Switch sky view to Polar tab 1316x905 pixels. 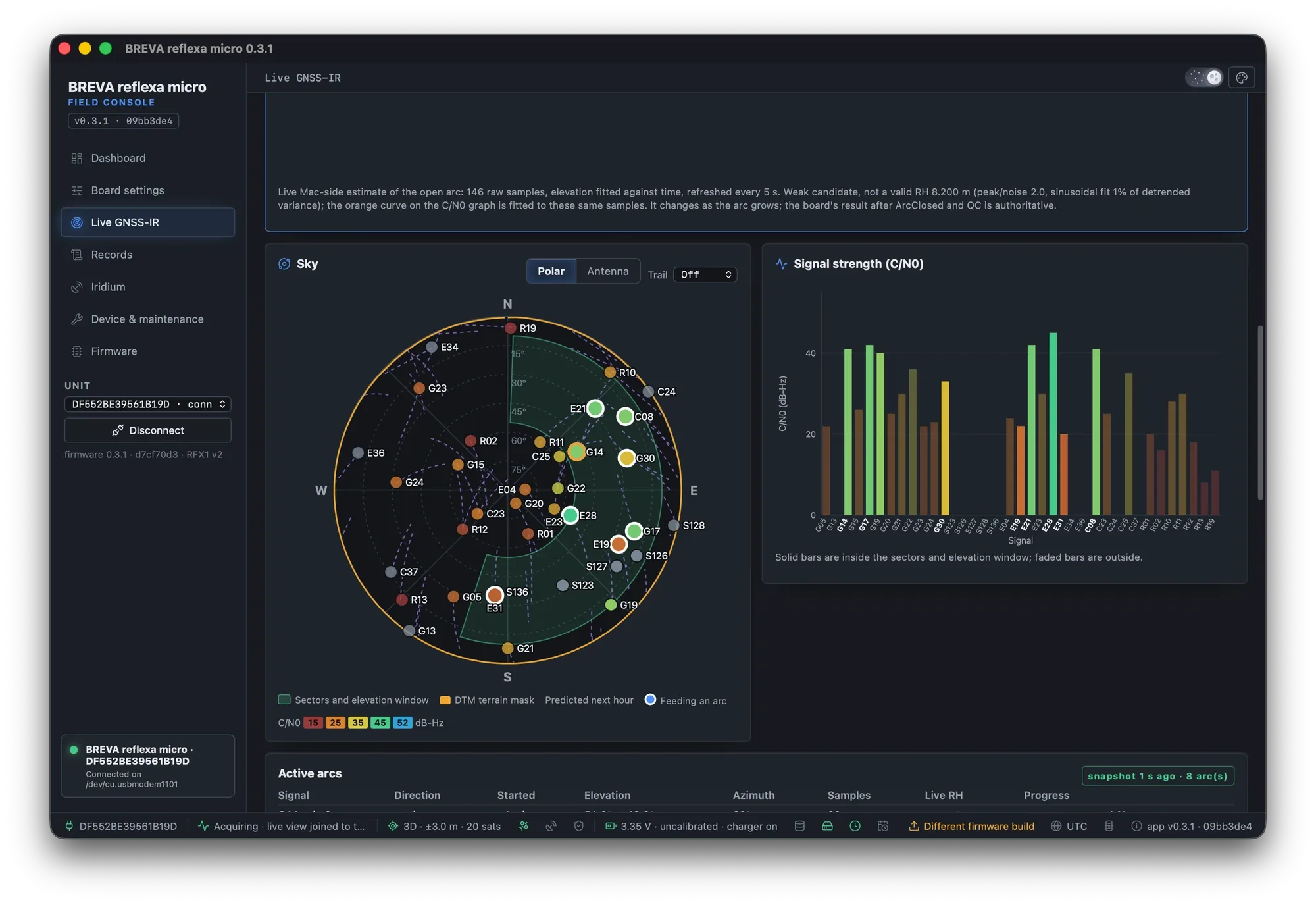[x=551, y=271]
